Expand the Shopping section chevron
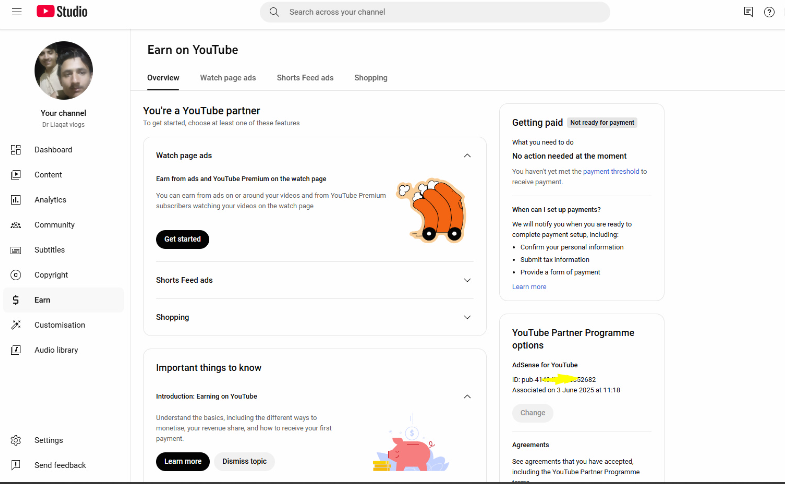The image size is (785, 484). [467, 317]
